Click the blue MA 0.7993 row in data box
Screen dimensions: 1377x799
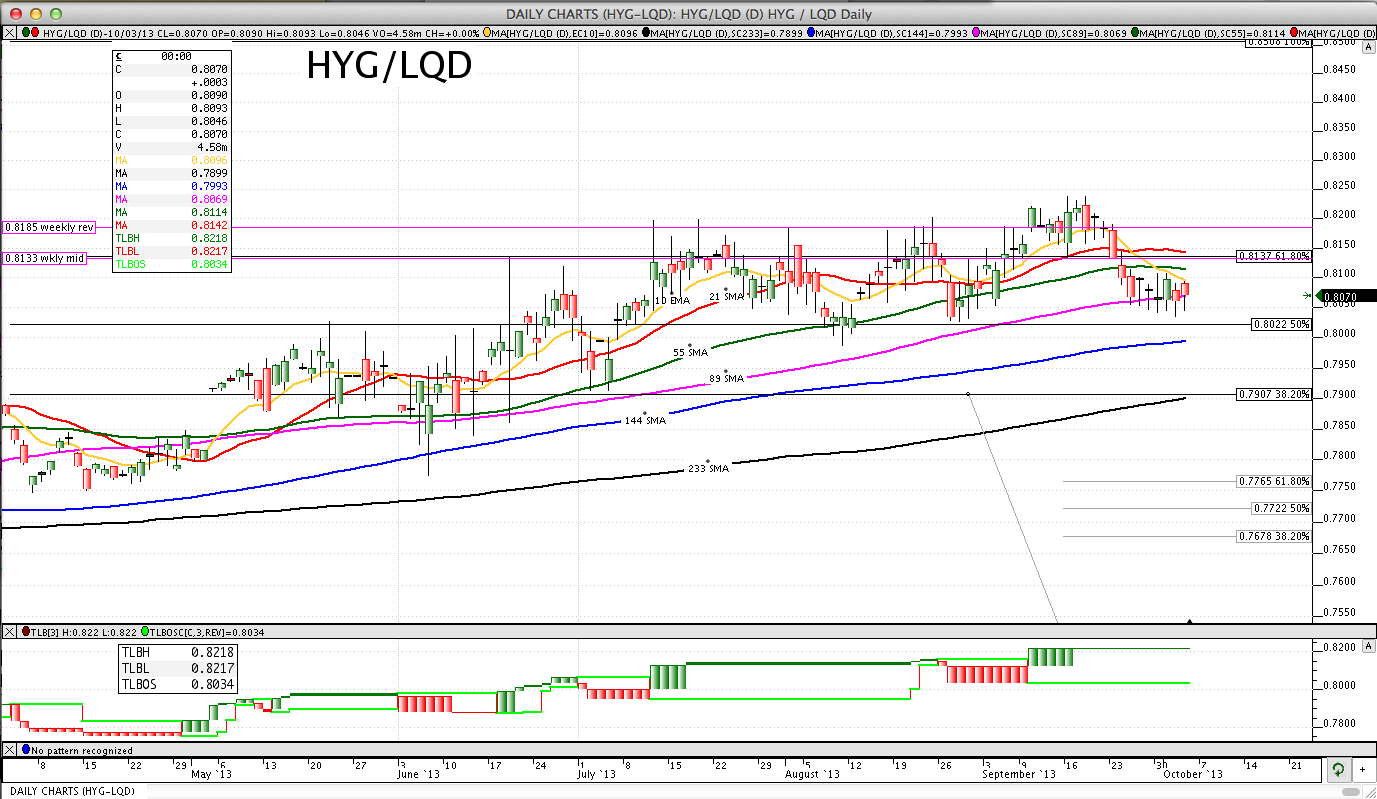(171, 186)
